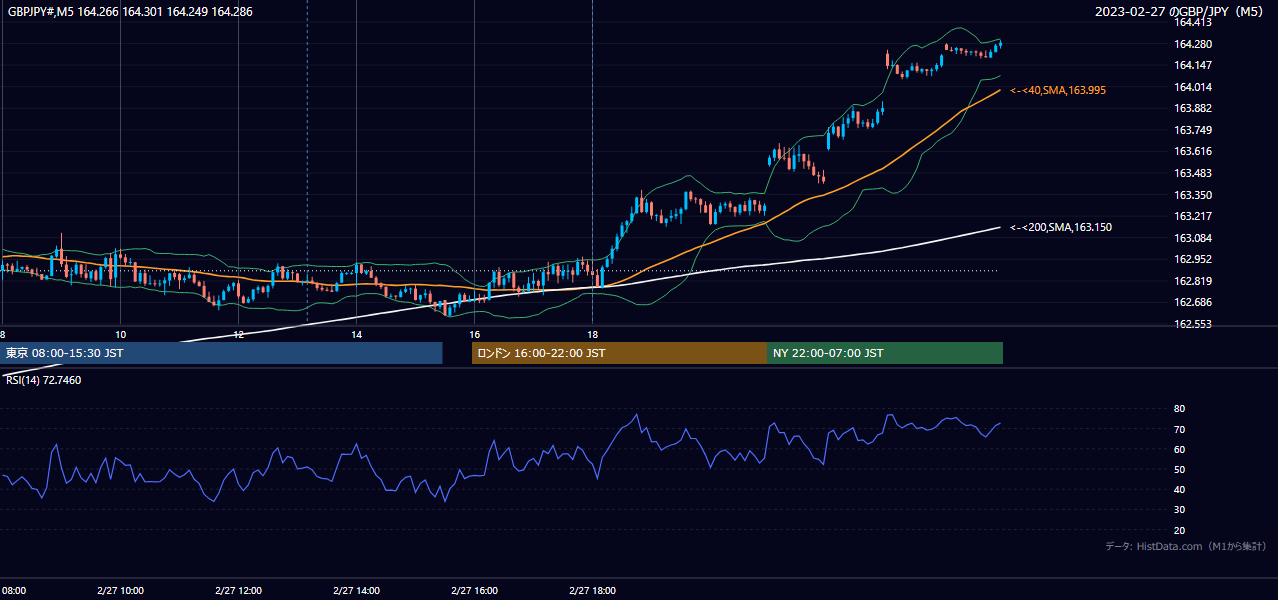Click RSI scale value 60
Viewport: 1278px width, 600px height.
point(1179,449)
